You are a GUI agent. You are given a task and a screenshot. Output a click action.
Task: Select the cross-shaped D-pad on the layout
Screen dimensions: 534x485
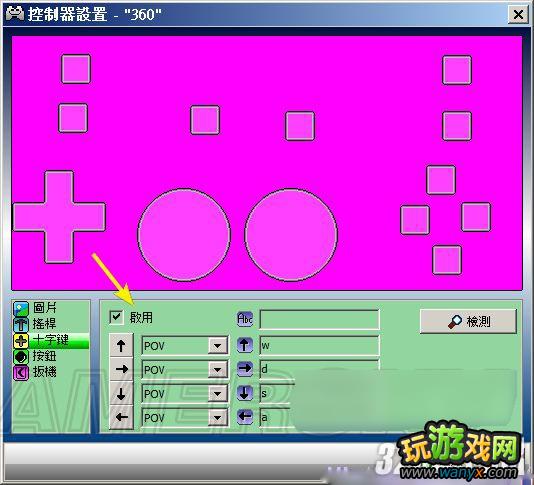(x=59, y=217)
